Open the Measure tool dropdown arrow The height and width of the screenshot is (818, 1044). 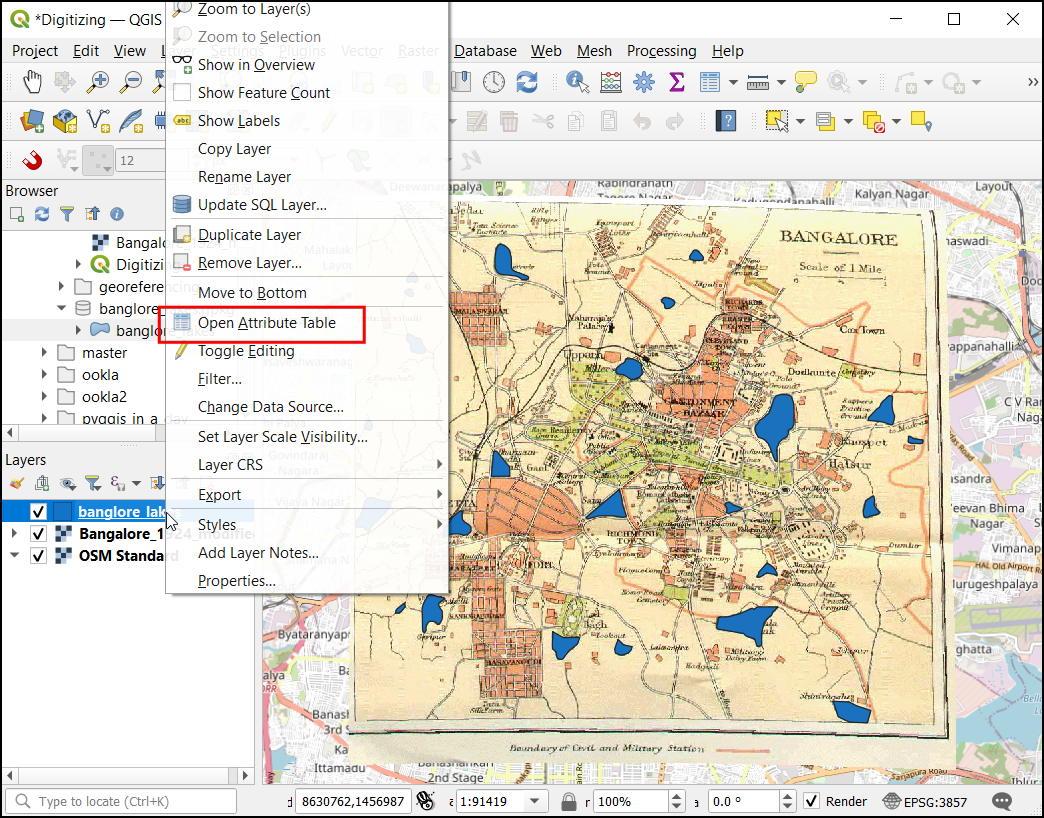tap(782, 83)
